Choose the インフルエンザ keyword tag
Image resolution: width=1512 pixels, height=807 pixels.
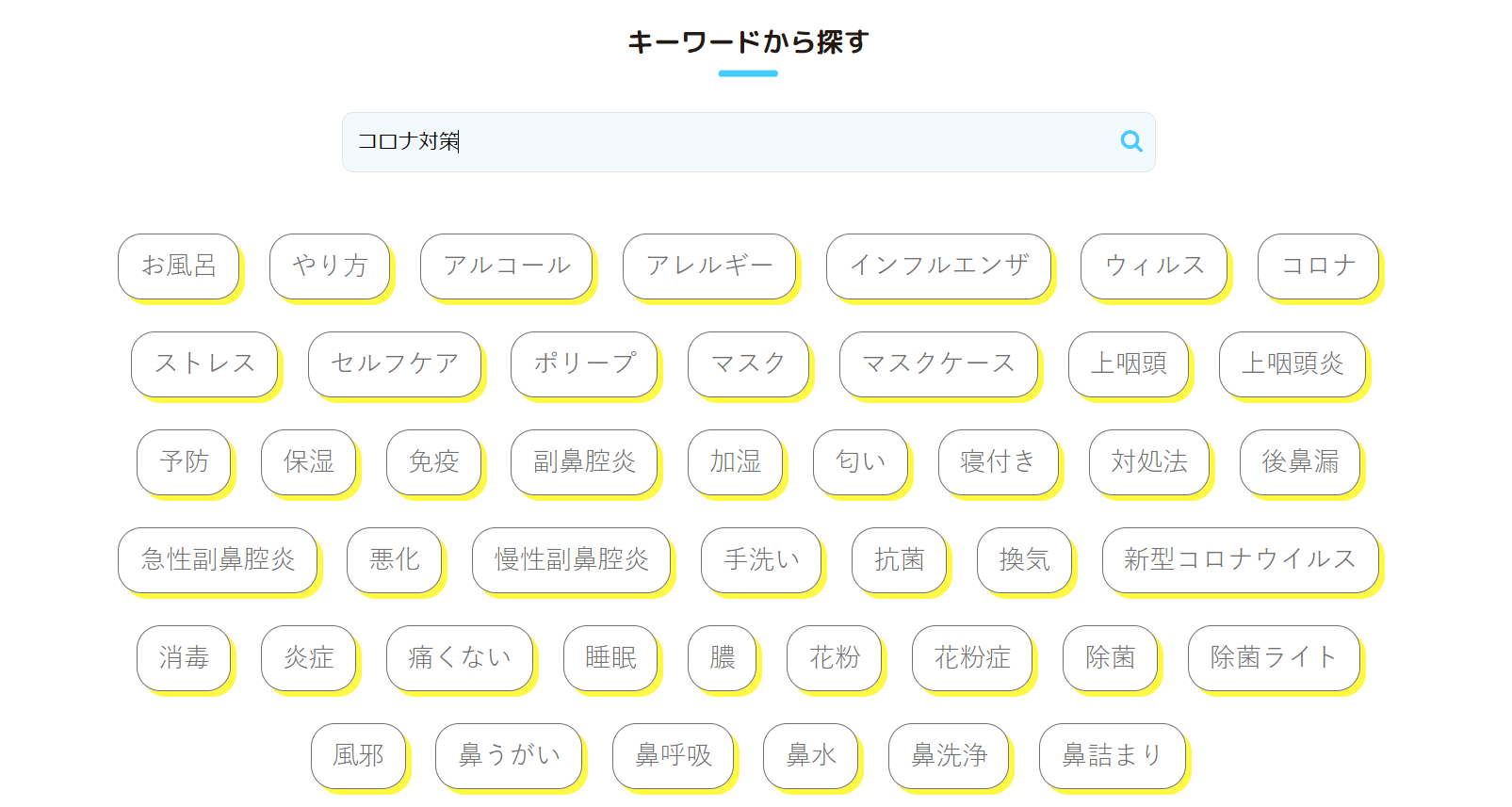click(x=938, y=266)
